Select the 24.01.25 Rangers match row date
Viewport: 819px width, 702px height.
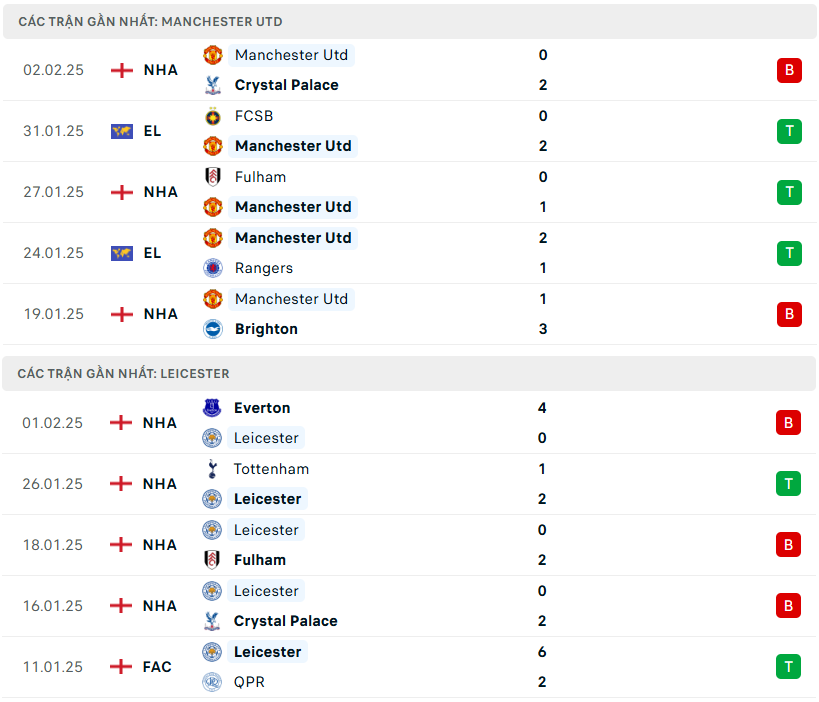click(54, 253)
